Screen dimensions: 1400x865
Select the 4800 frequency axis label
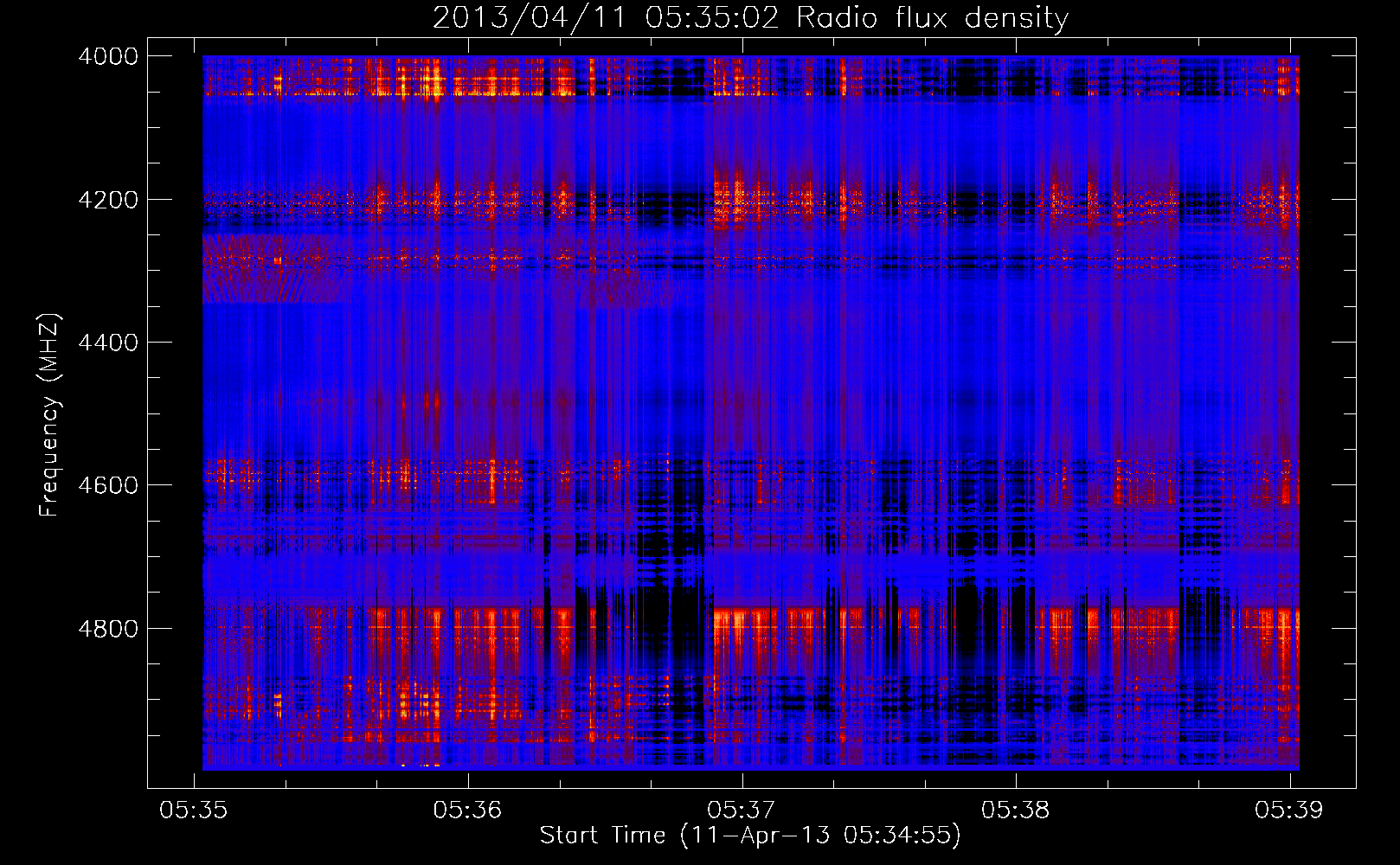108,628
